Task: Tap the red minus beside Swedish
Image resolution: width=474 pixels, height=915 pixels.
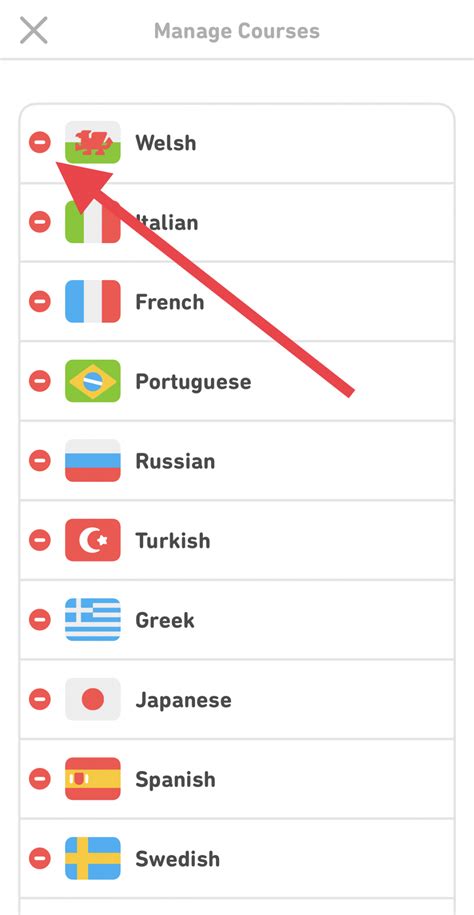Action: [x=40, y=858]
